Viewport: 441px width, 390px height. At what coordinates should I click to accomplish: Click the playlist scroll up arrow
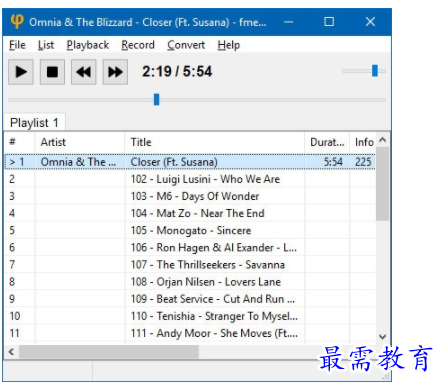383,140
